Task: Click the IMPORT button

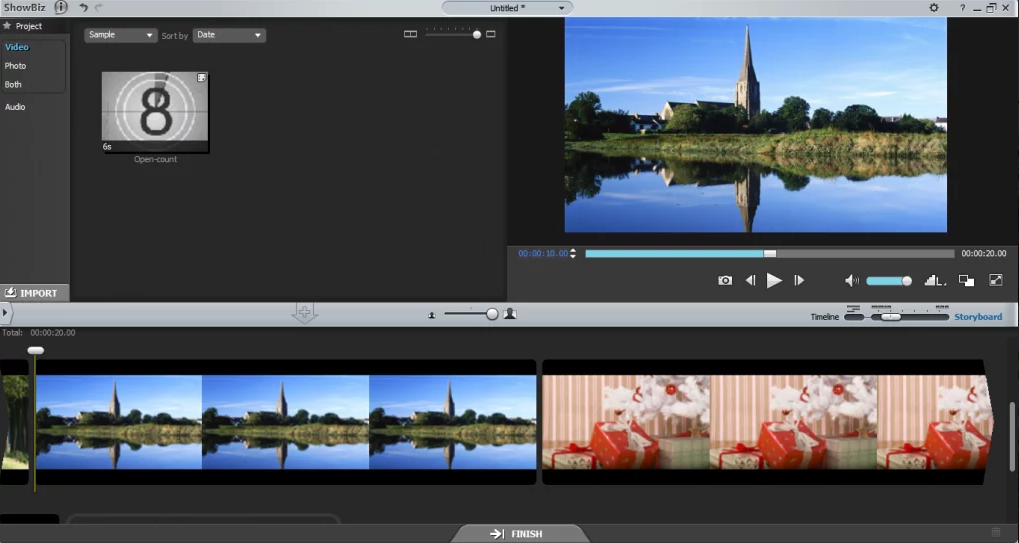Action: pyautogui.click(x=34, y=293)
